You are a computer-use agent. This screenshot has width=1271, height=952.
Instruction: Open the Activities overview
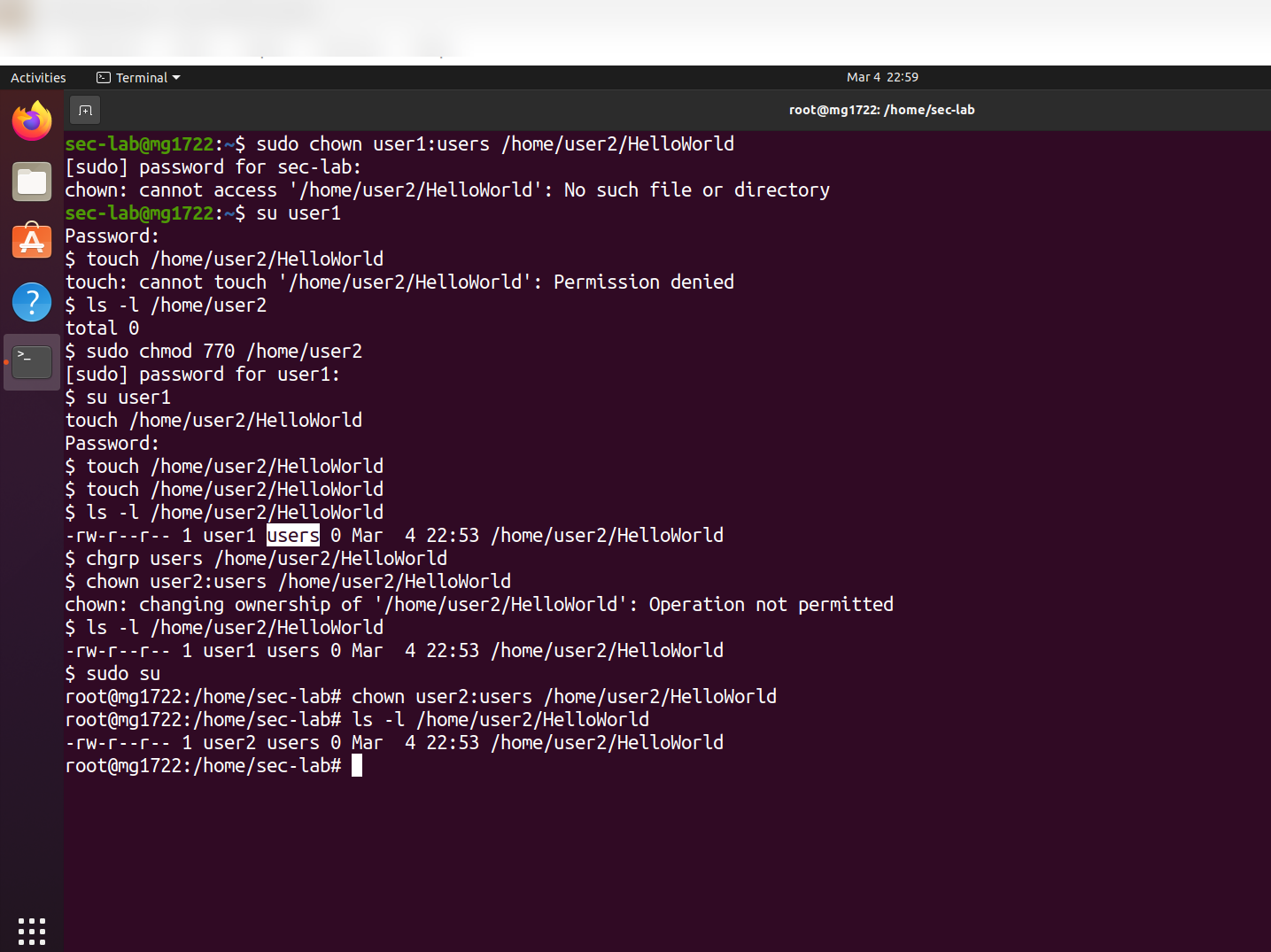[x=38, y=78]
